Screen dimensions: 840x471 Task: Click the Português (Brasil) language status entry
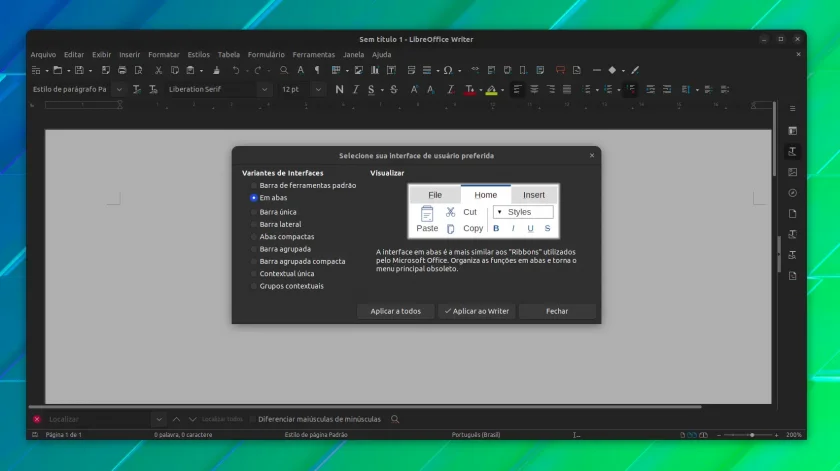[x=476, y=435]
